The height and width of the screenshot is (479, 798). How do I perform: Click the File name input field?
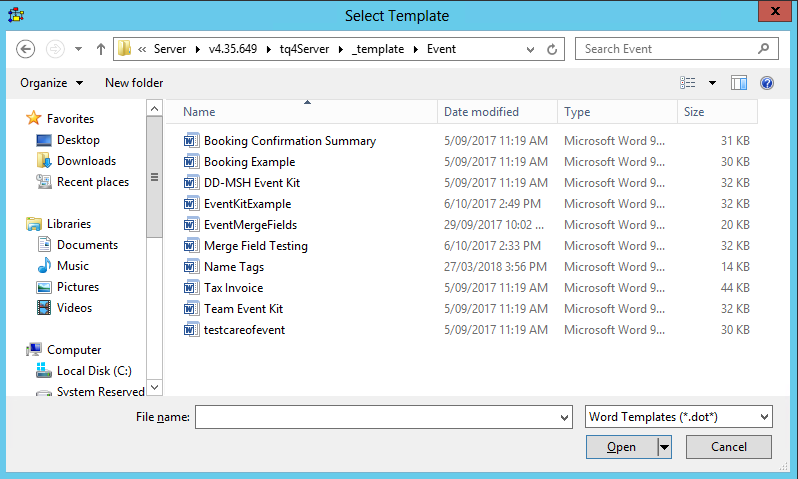coord(382,417)
